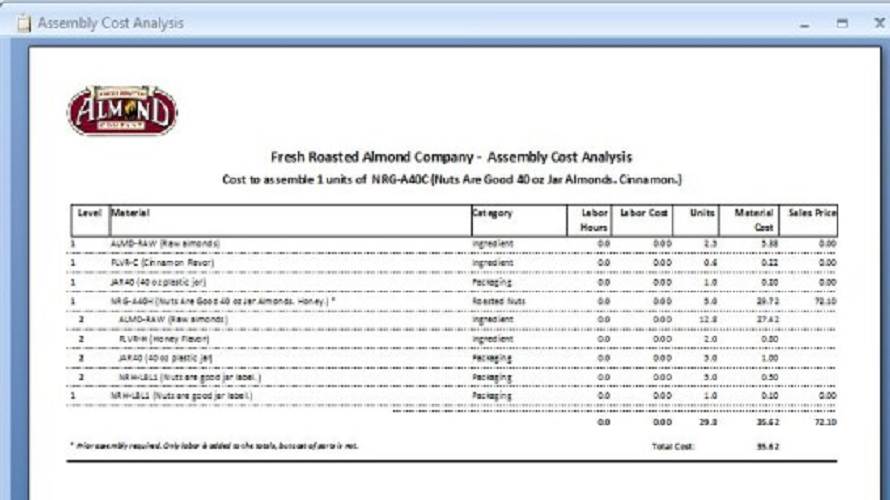The width and height of the screenshot is (890, 500).
Task: Click the '35.62' total in the totals row
Action: pyautogui.click(x=767, y=422)
